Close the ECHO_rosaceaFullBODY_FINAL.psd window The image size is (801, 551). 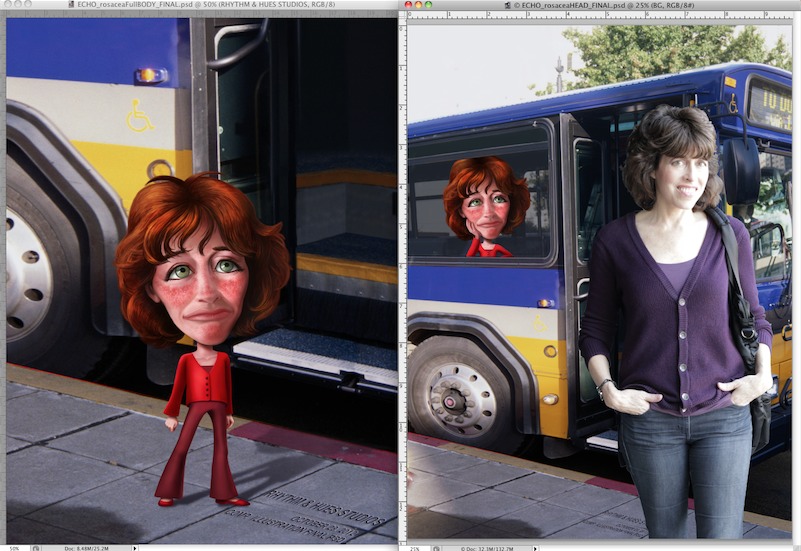click(8, 3)
